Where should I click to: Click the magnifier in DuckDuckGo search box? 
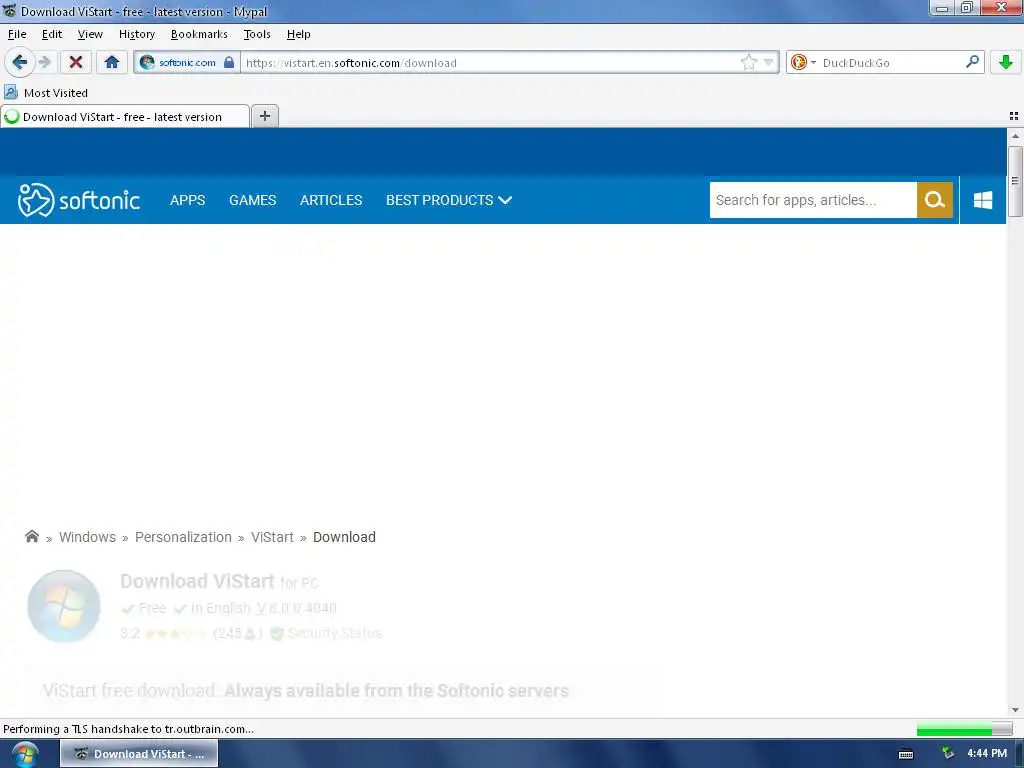pos(972,62)
